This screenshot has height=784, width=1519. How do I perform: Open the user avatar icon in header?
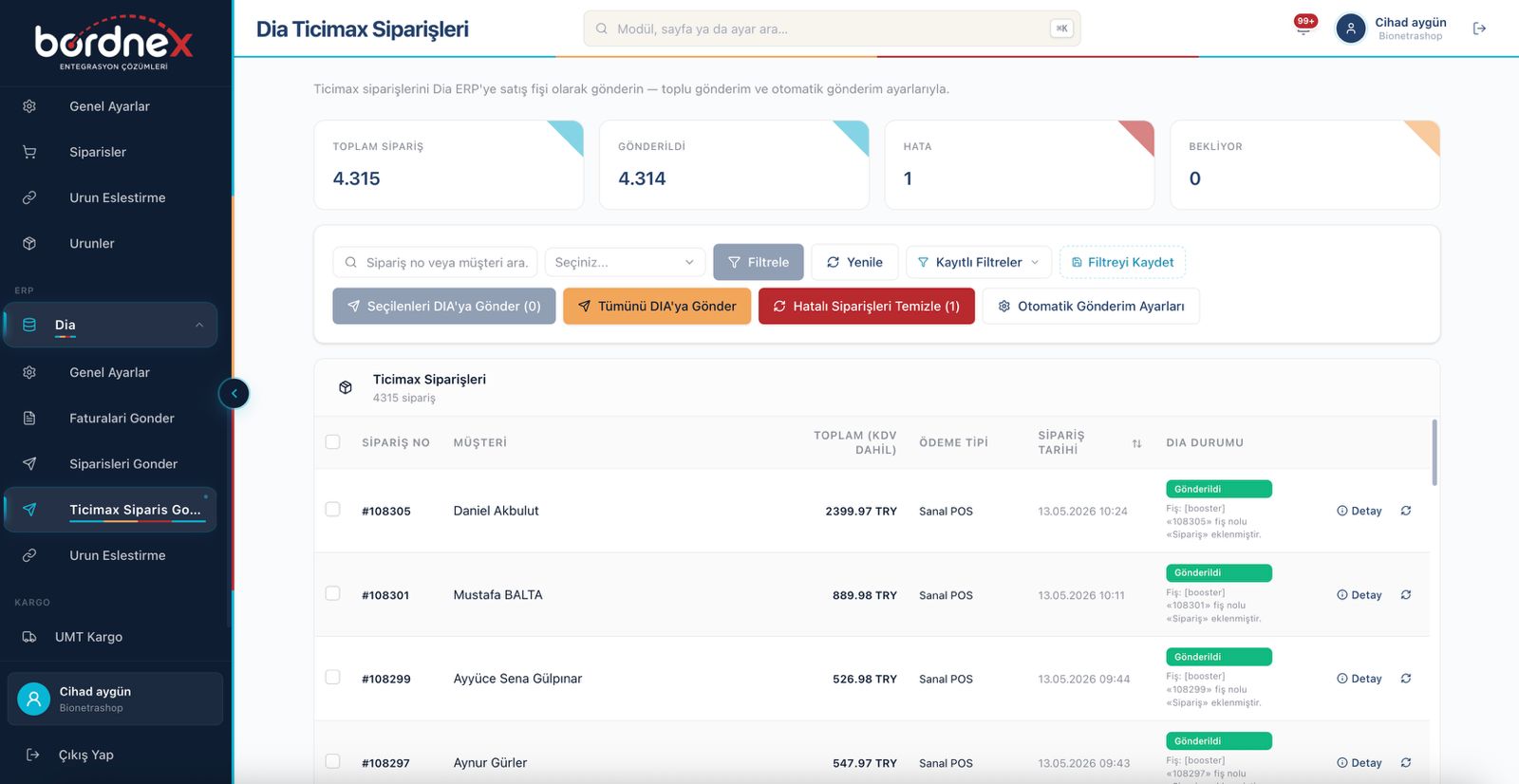tap(1350, 28)
